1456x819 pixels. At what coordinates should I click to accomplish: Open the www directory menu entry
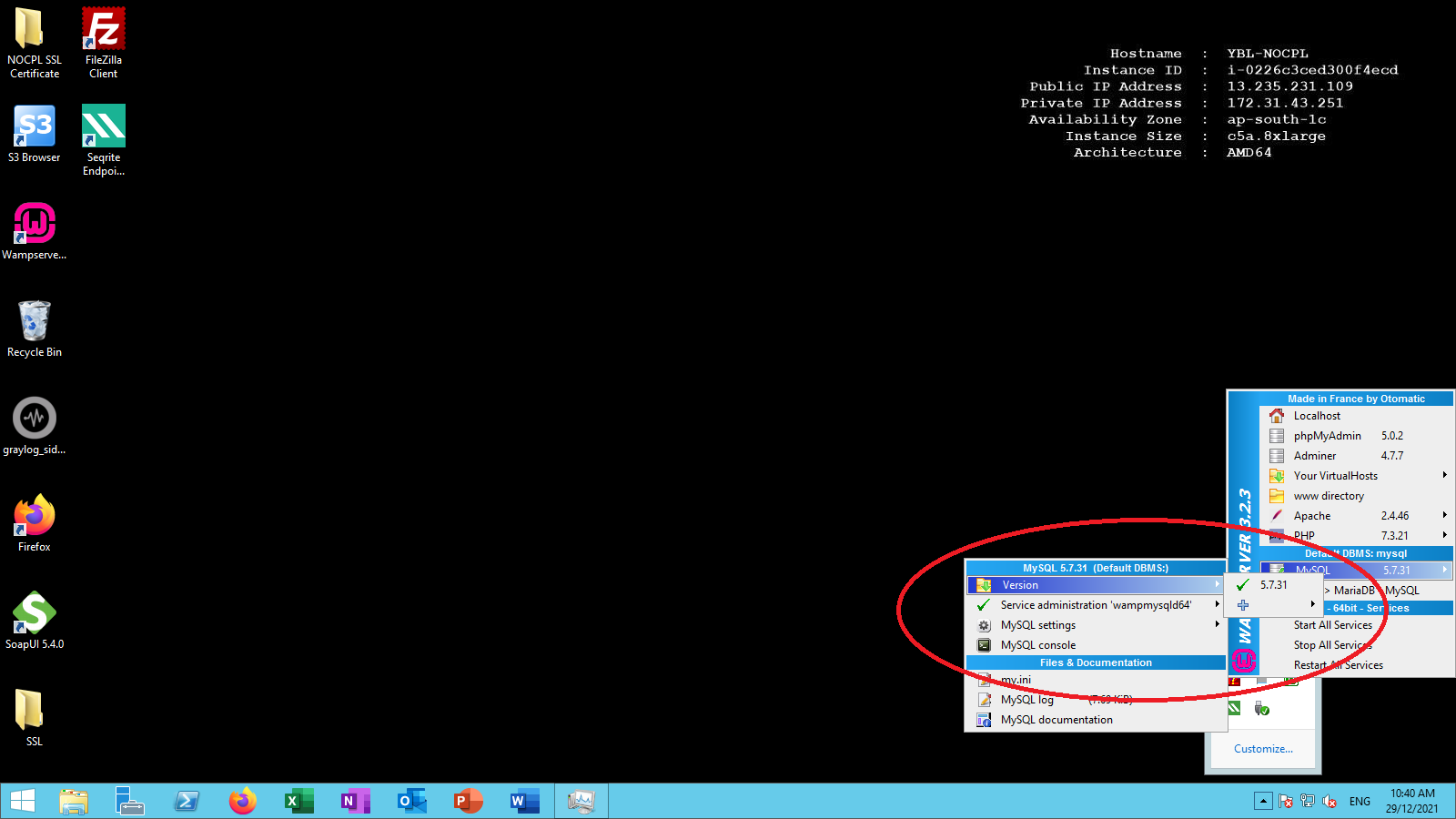pos(1356,496)
